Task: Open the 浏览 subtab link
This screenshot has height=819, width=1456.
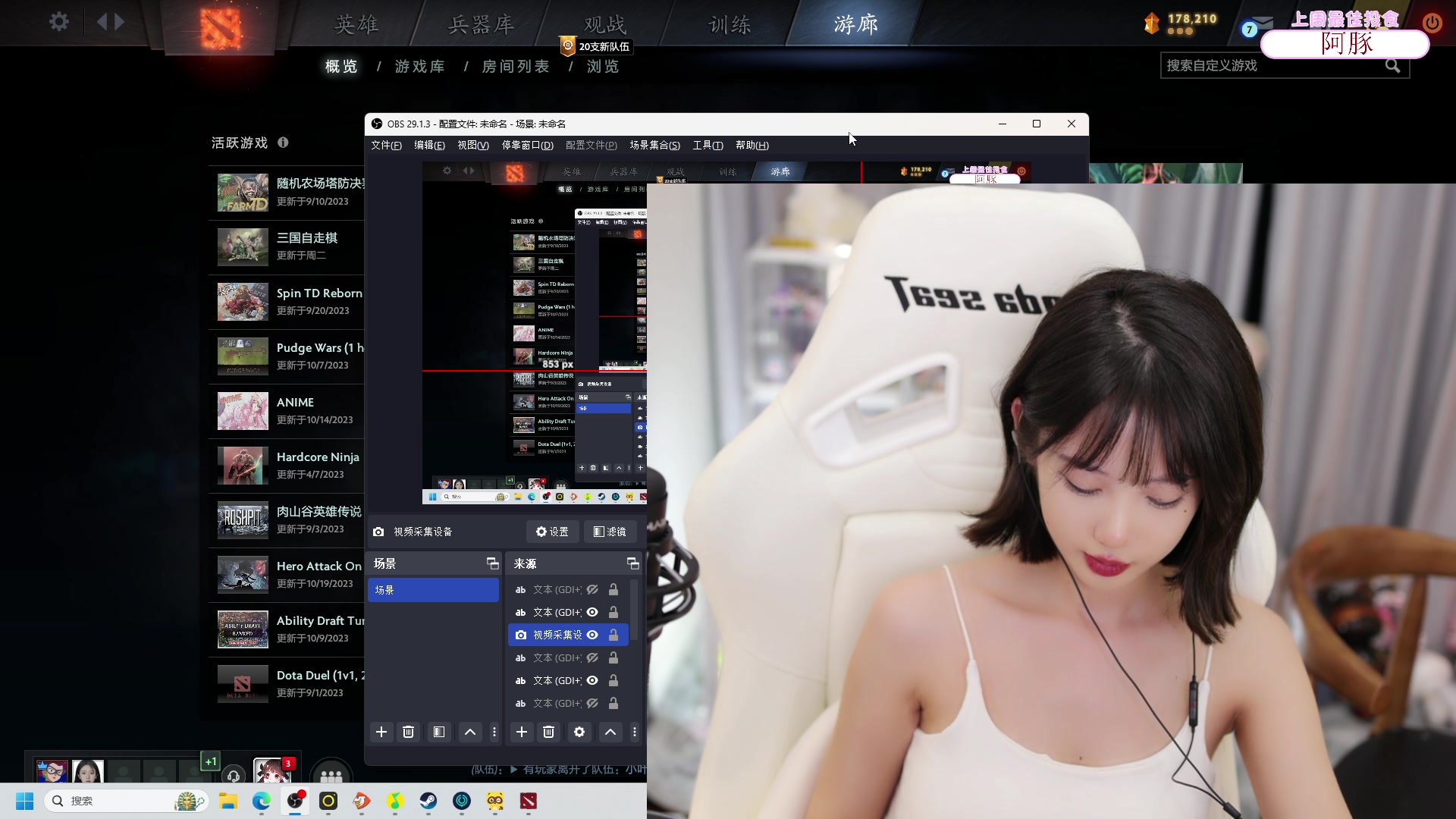Action: (x=603, y=67)
